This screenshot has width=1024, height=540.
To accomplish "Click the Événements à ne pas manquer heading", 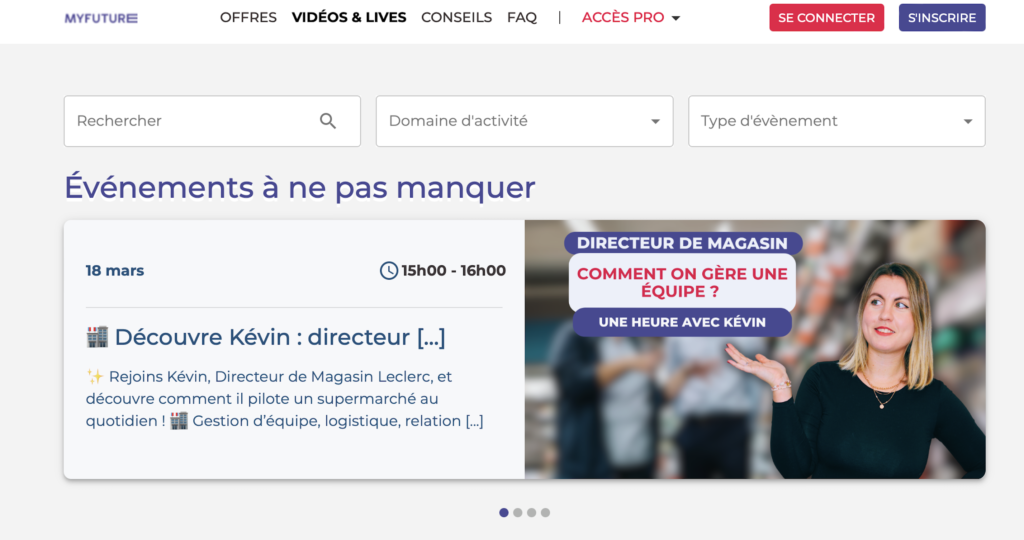I will (x=300, y=187).
